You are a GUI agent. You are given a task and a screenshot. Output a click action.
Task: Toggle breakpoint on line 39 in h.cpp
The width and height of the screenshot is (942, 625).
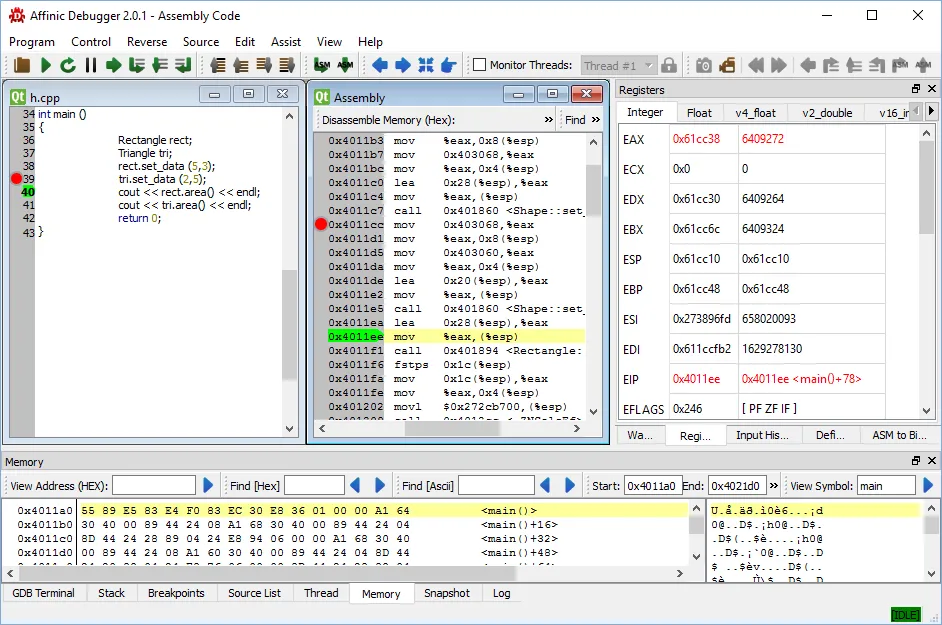pos(16,179)
